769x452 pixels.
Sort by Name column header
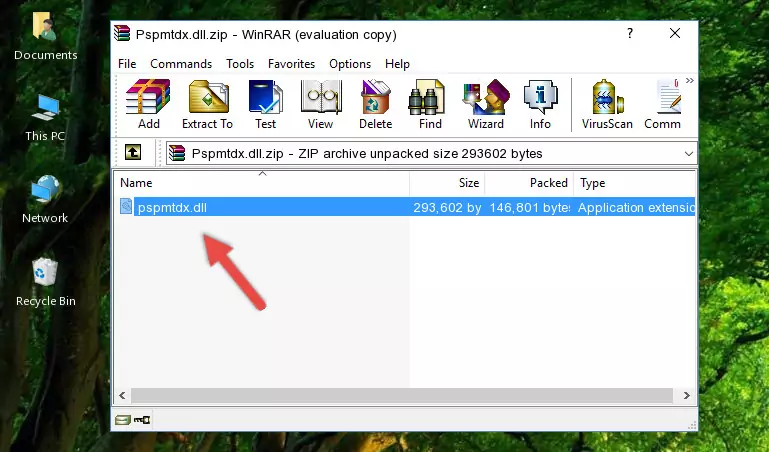pos(262,183)
